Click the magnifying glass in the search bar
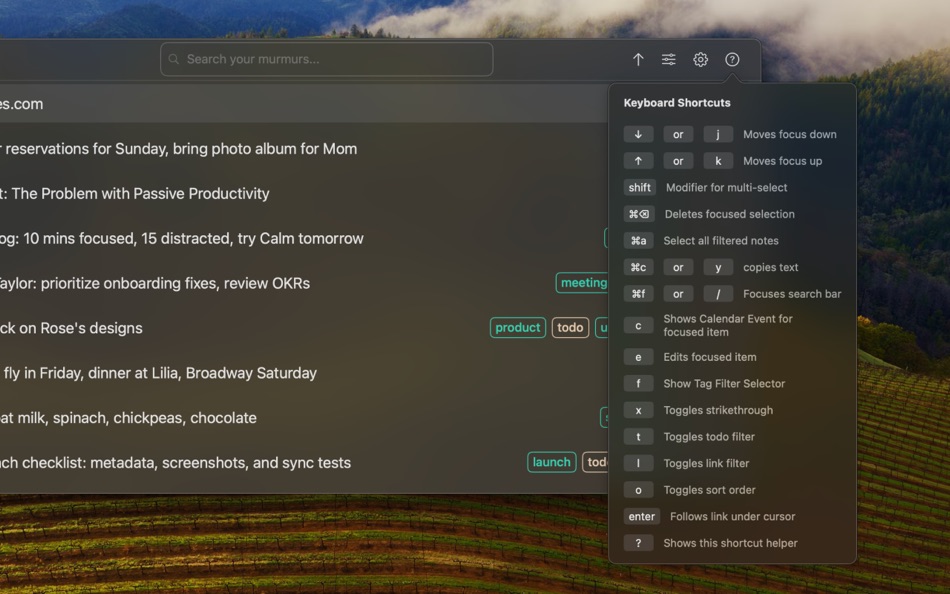 point(174,59)
